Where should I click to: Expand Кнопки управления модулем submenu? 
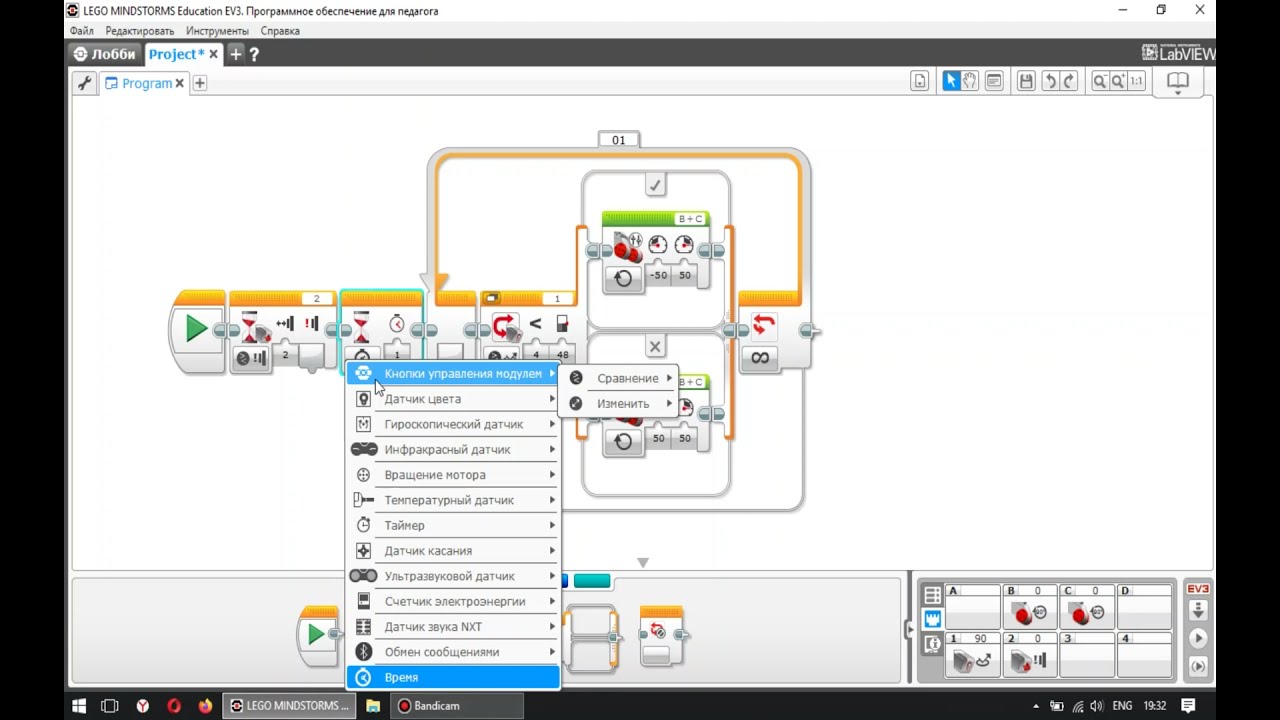[x=453, y=373]
